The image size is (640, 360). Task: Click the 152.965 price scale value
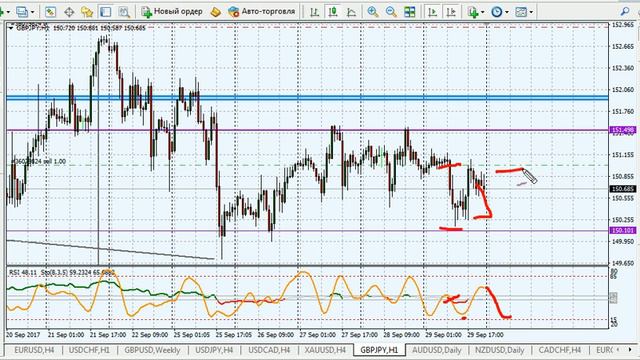point(623,24)
